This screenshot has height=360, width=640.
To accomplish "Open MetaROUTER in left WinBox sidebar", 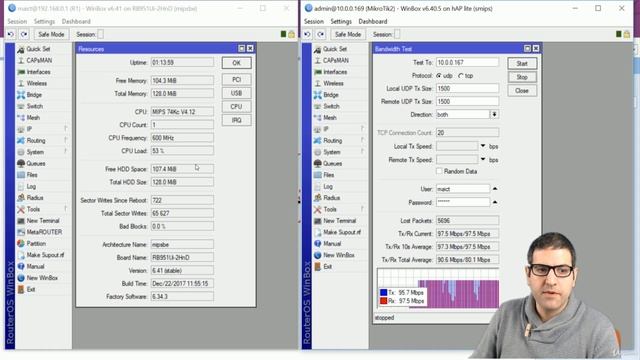I will point(44,232).
